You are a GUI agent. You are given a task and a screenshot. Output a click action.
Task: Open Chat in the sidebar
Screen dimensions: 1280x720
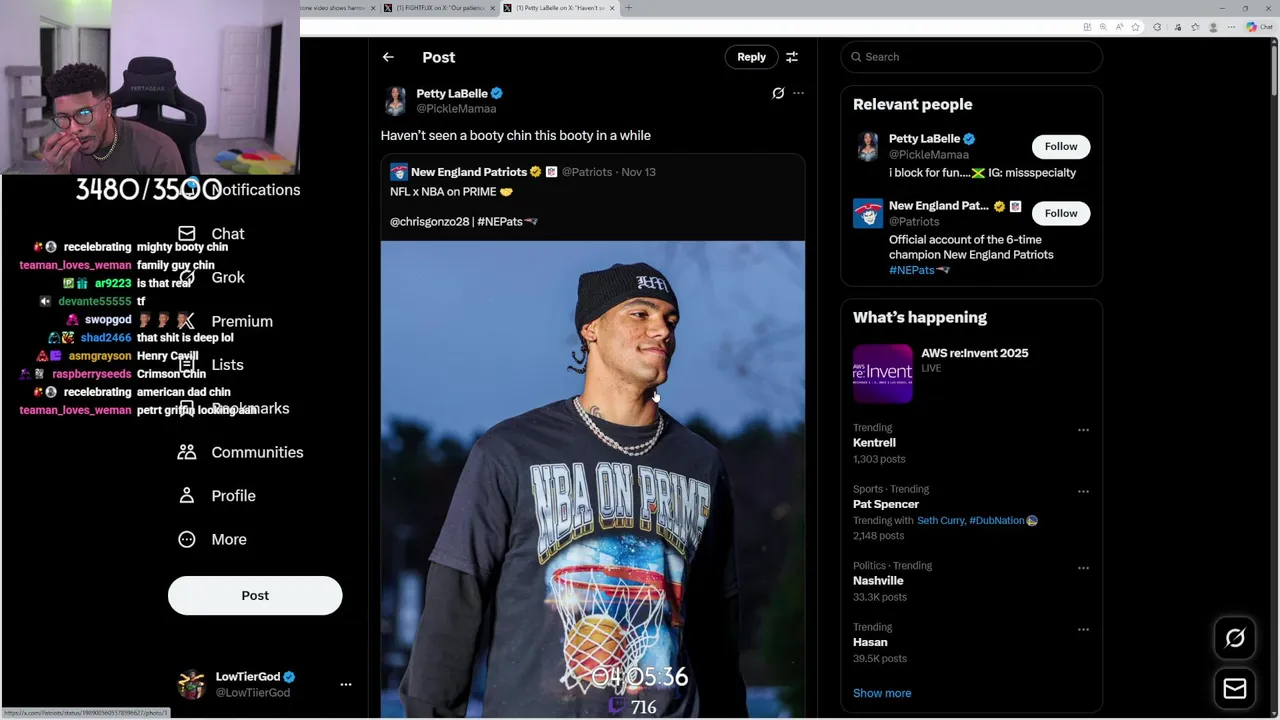(228, 233)
